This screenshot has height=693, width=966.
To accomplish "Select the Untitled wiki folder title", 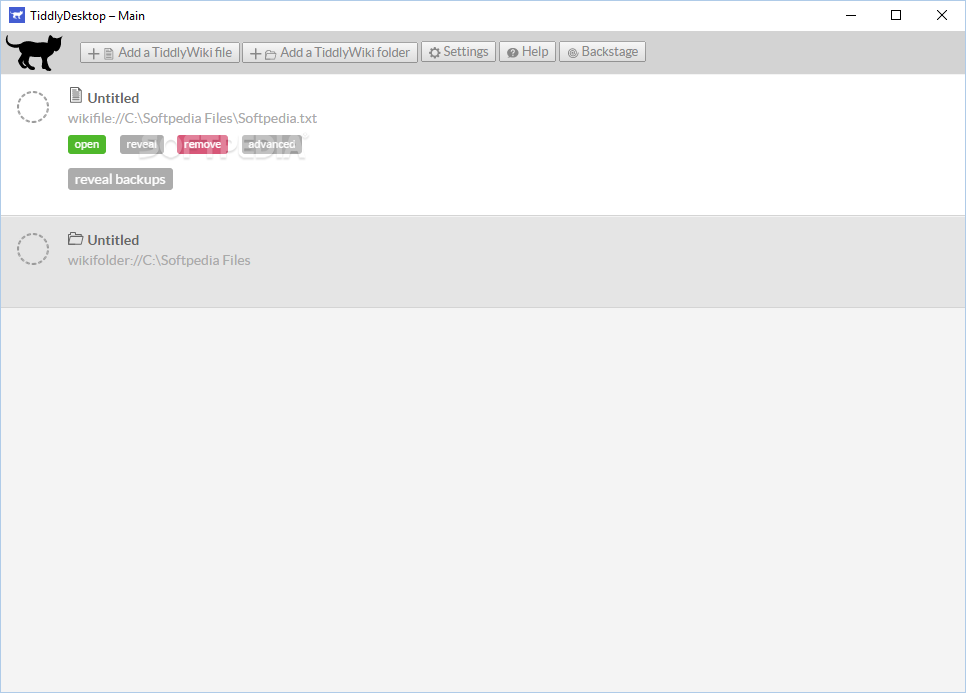I will 113,240.
